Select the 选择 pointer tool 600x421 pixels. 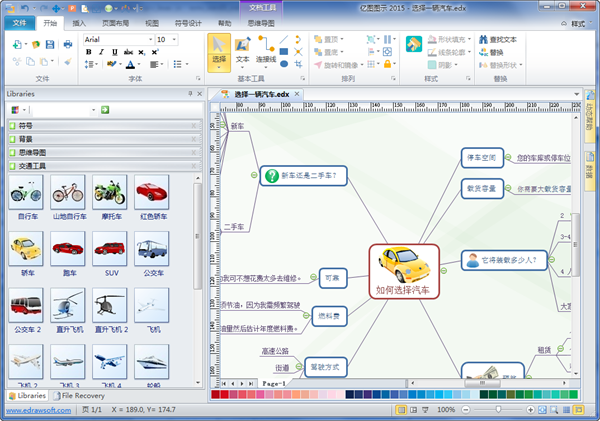tap(219, 51)
